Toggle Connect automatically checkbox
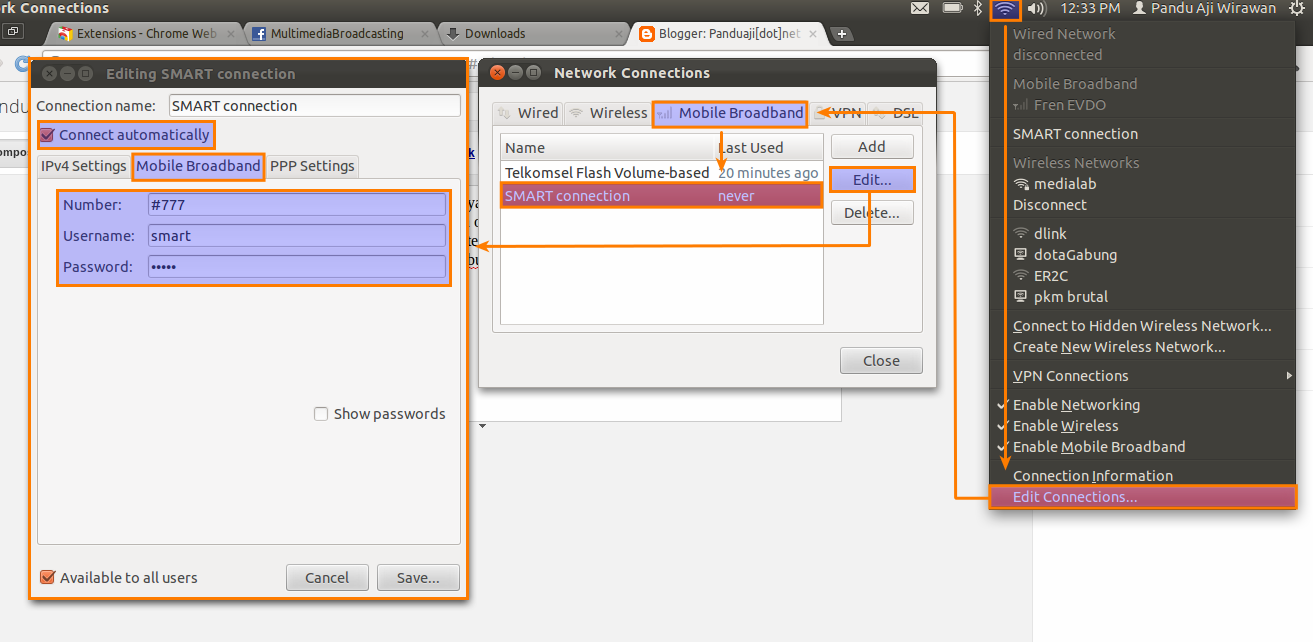This screenshot has height=643, width=1313. point(47,135)
